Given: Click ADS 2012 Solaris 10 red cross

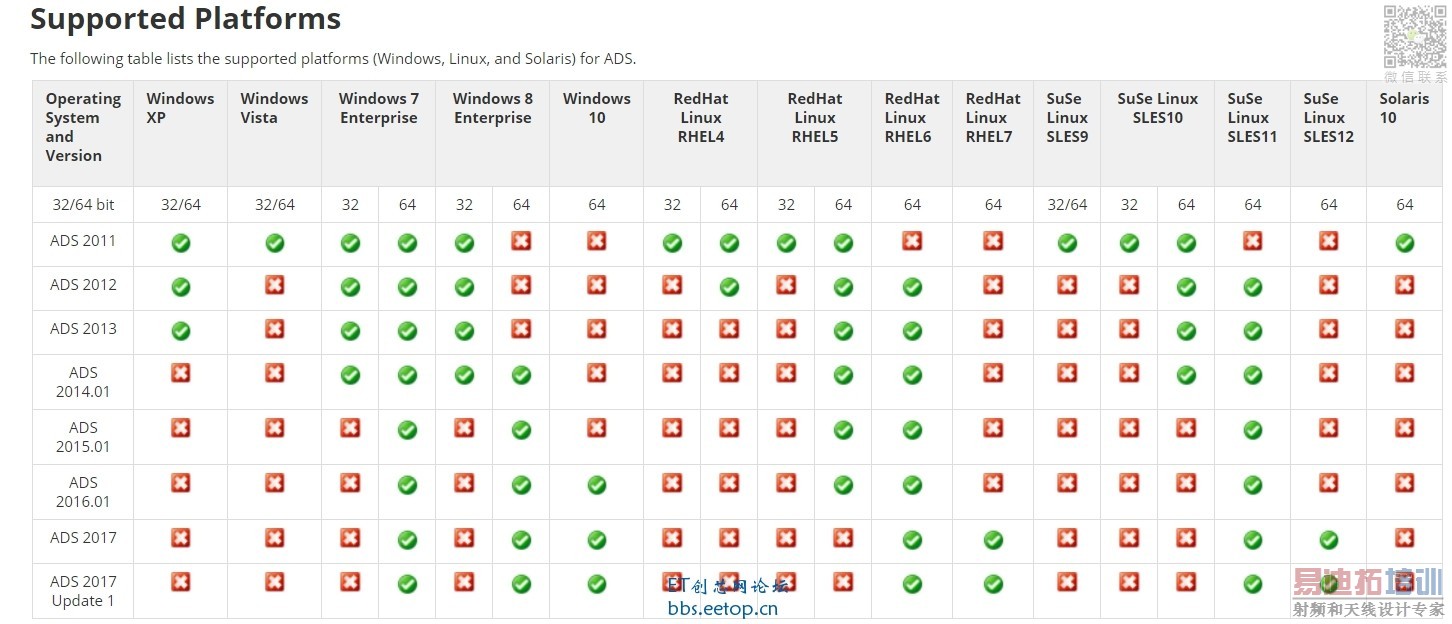Looking at the screenshot, I should tap(1405, 286).
